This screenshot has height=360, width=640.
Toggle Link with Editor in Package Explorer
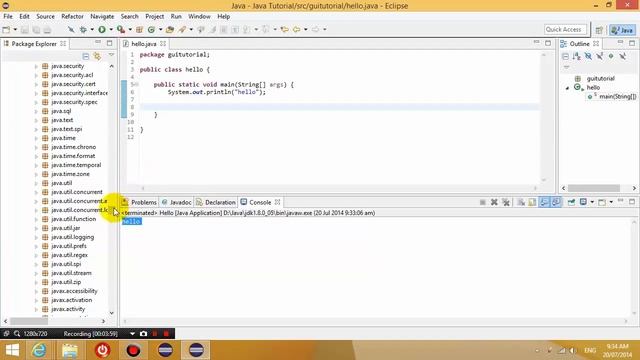[x=97, y=56]
